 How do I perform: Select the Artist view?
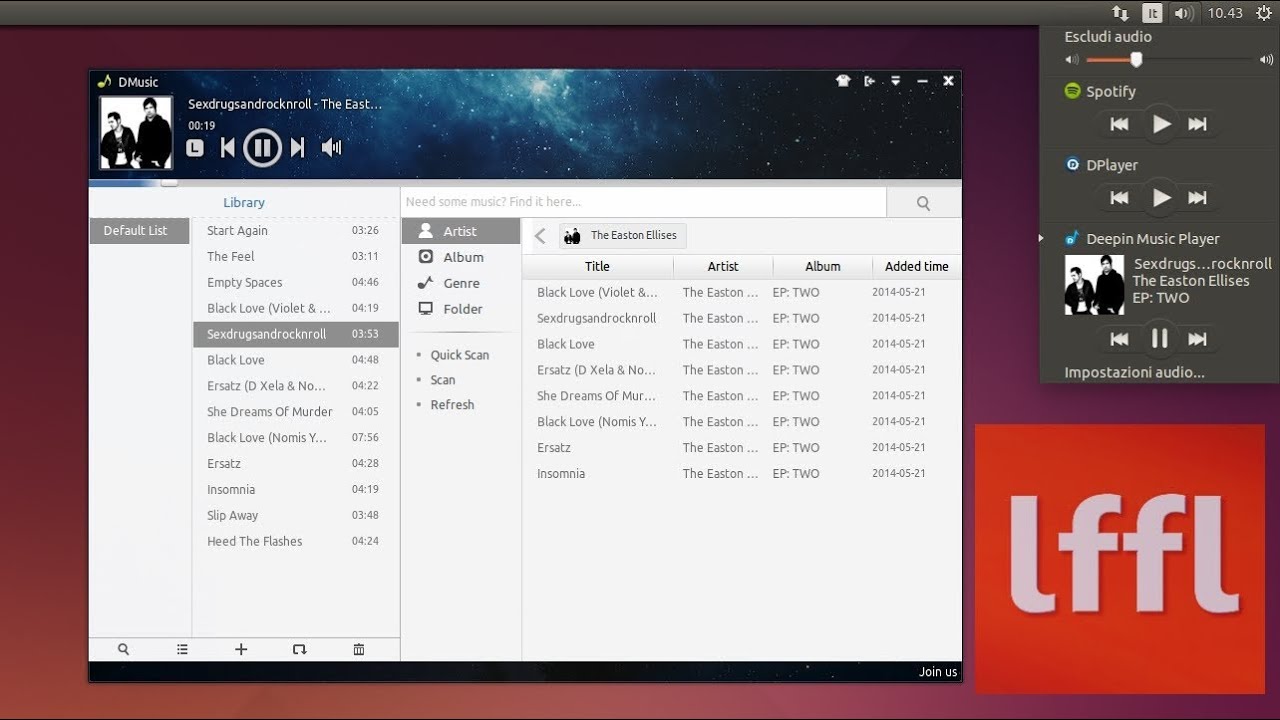tap(461, 231)
